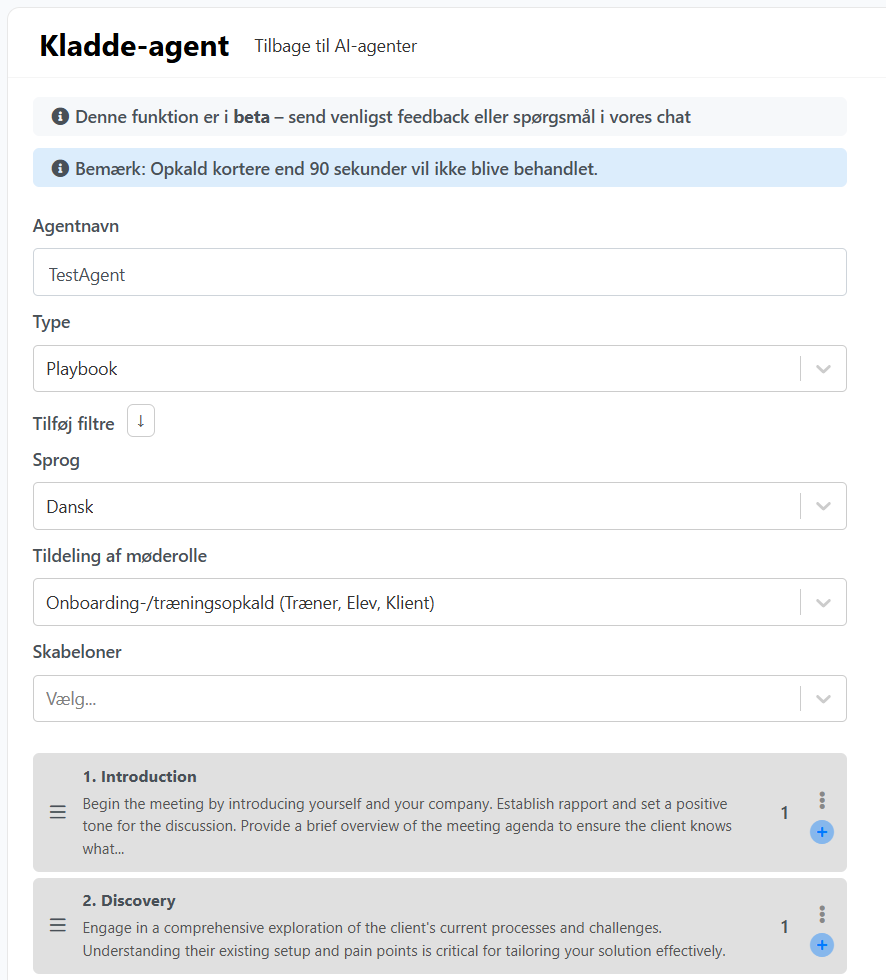The height and width of the screenshot is (980, 886).
Task: Click the down-arrow button beside Tilføj filtre
Action: [x=141, y=421]
